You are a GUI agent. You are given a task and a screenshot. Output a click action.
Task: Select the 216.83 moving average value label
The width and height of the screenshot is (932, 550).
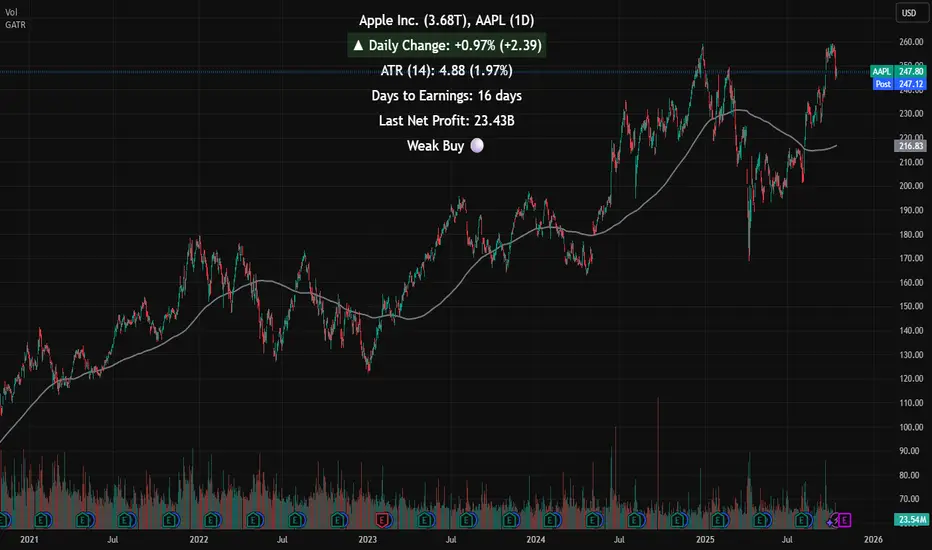(910, 146)
